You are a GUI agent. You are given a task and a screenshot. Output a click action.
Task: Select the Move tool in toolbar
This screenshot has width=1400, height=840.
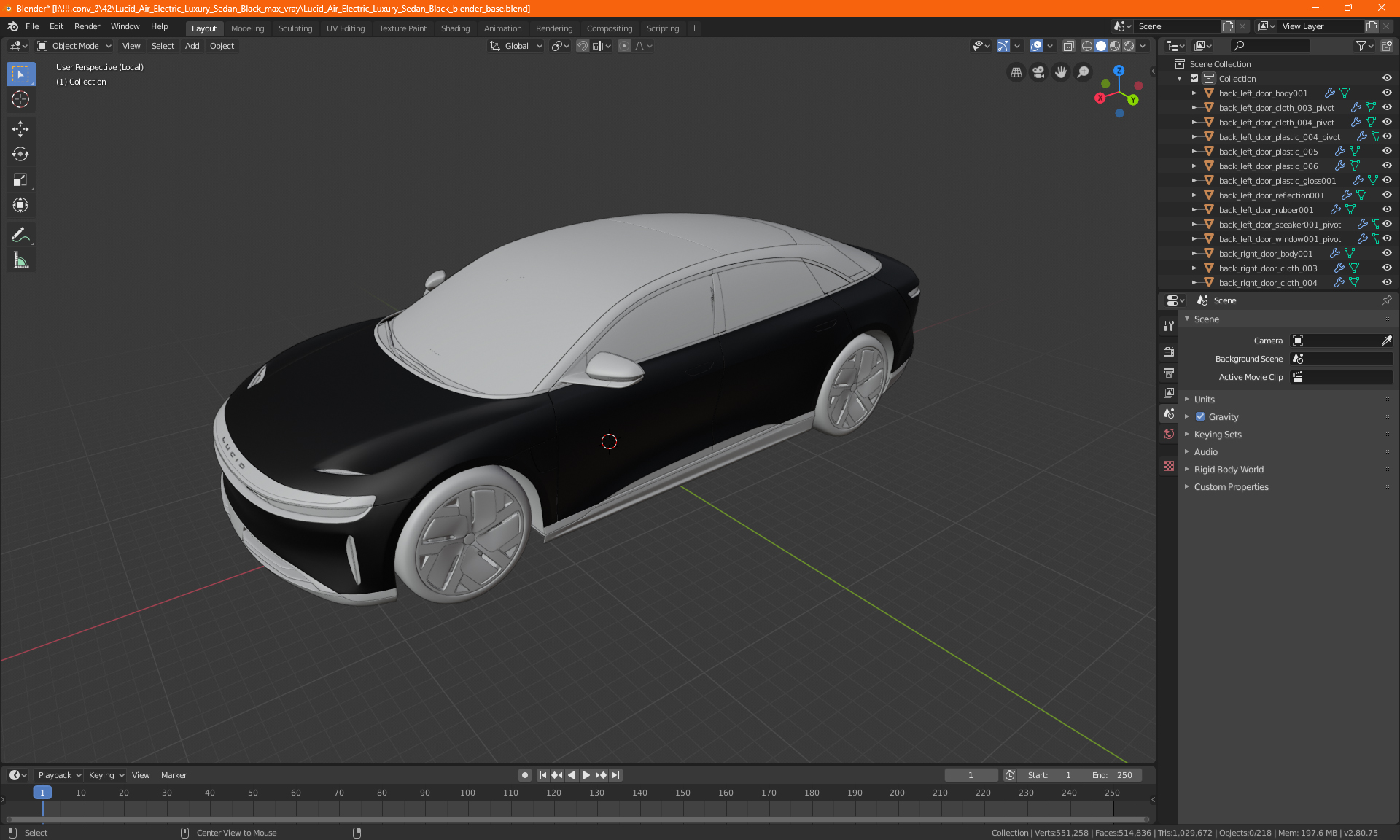click(x=20, y=129)
